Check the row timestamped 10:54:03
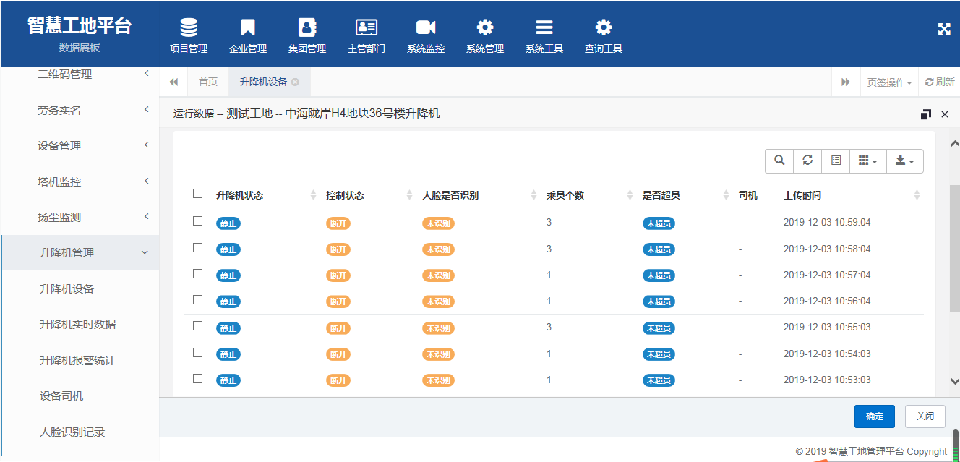The height and width of the screenshot is (462, 960). coord(197,352)
